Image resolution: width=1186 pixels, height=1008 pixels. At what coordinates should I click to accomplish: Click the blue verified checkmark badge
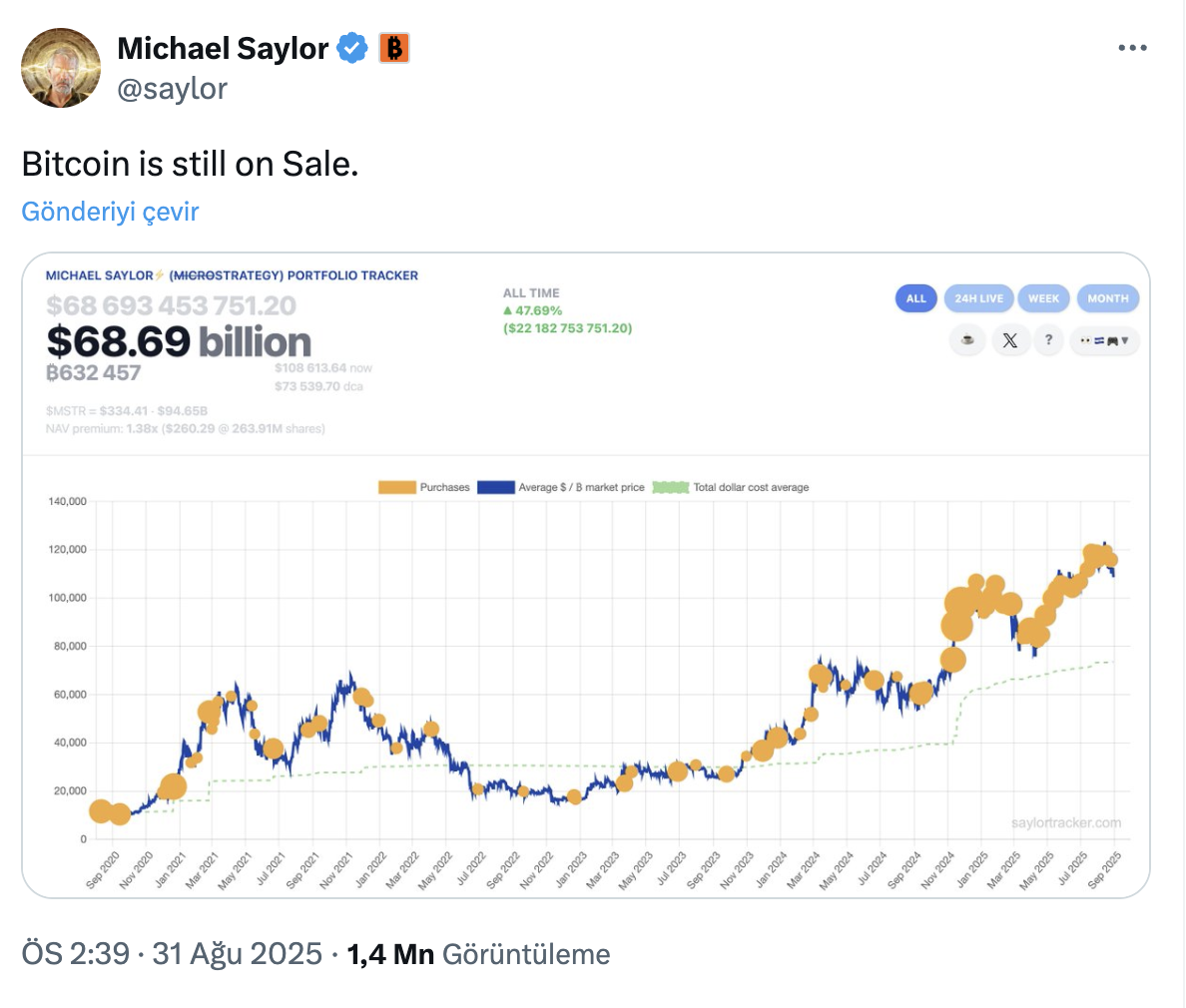(351, 48)
